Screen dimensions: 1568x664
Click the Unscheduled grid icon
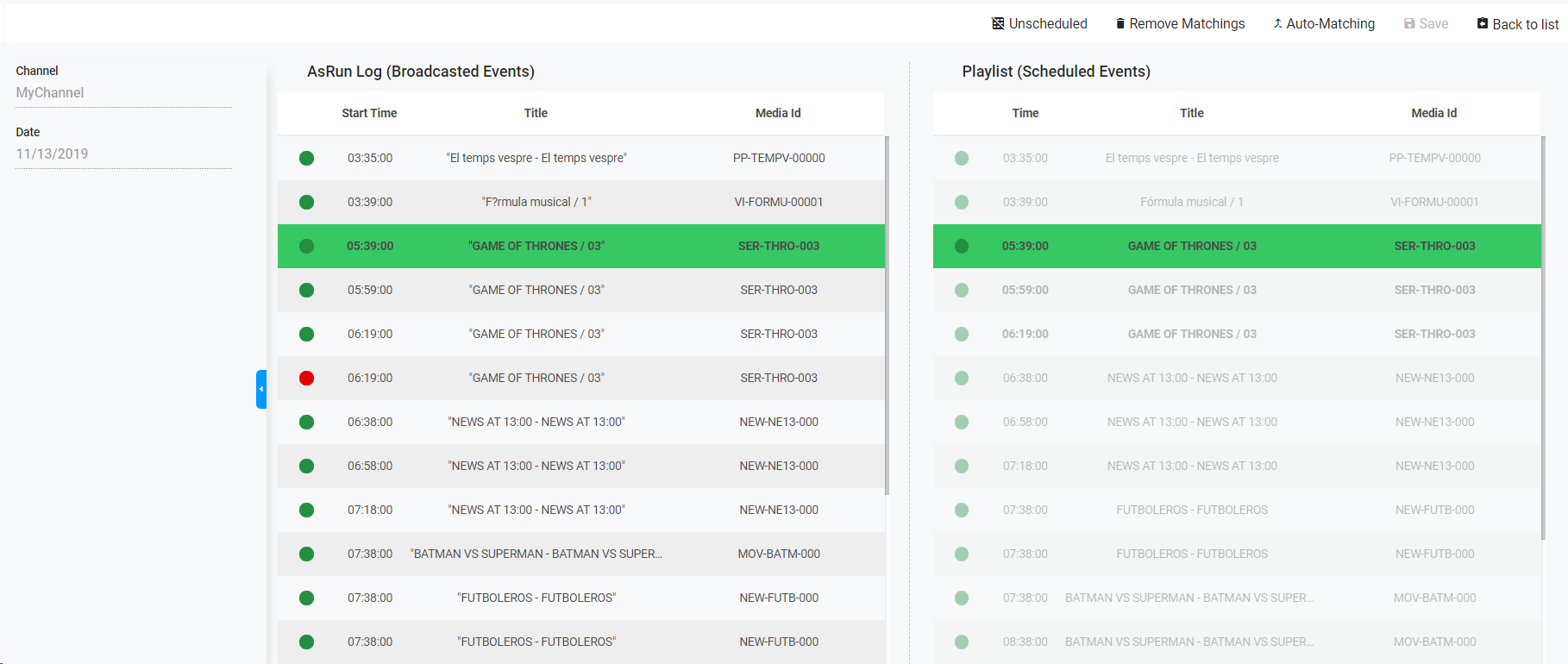point(998,23)
